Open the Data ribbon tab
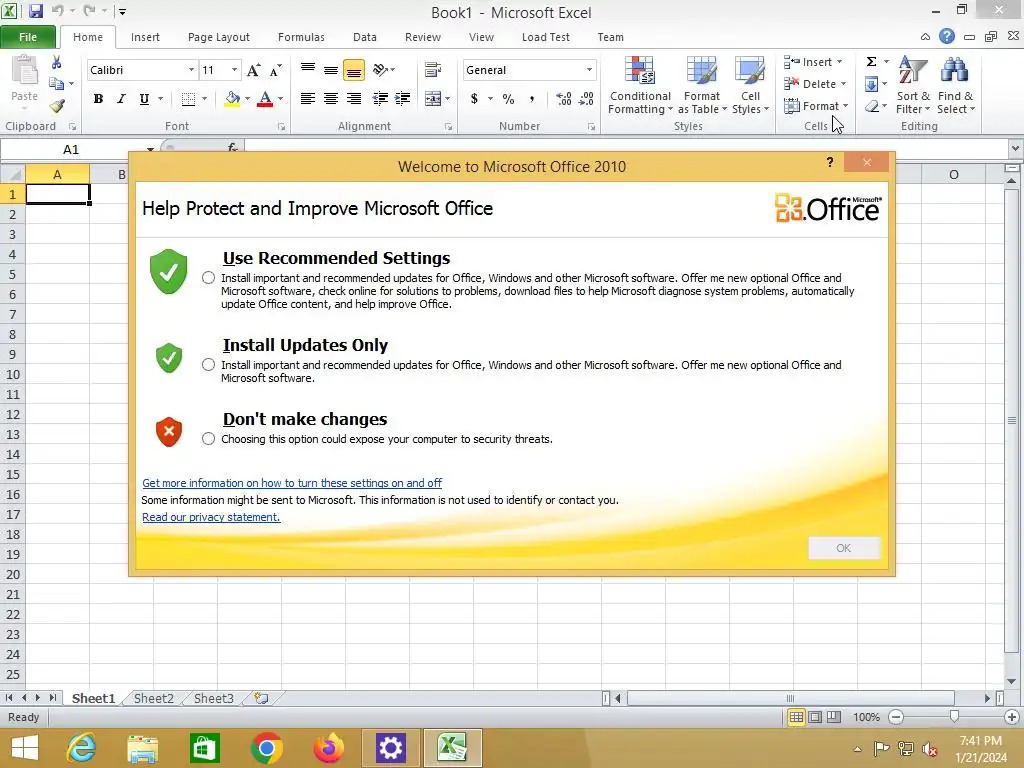 [364, 37]
